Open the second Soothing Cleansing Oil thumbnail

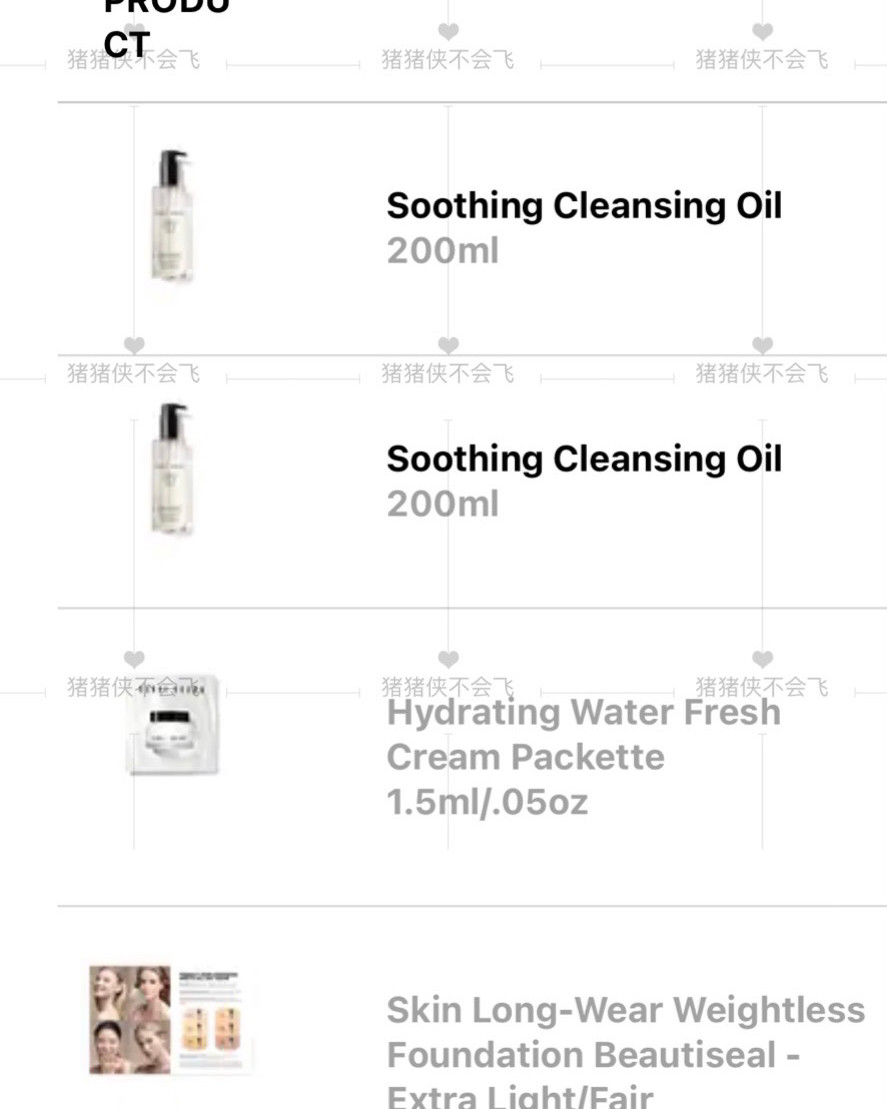pyautogui.click(x=172, y=469)
